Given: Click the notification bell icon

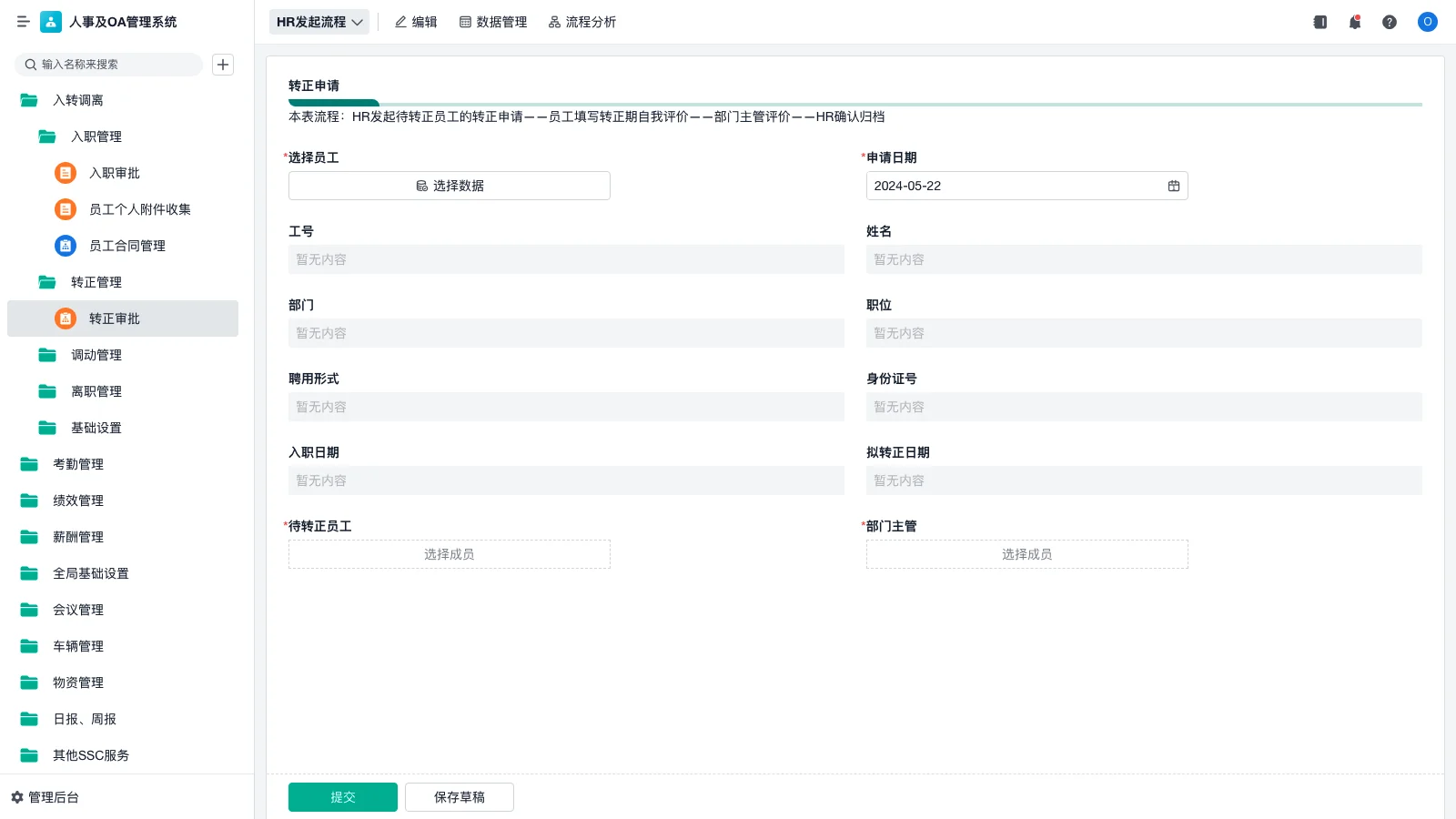Looking at the screenshot, I should [1354, 22].
